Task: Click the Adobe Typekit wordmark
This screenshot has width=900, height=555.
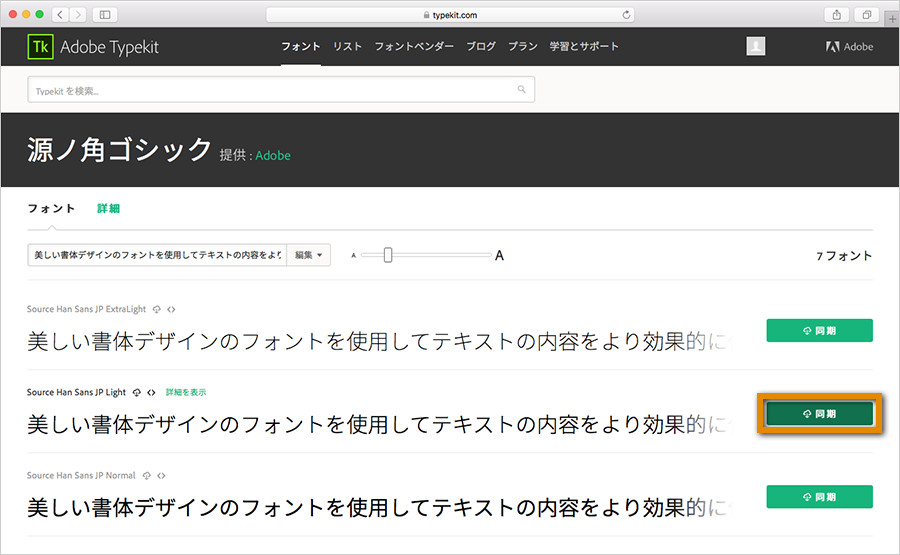Action: 109,47
